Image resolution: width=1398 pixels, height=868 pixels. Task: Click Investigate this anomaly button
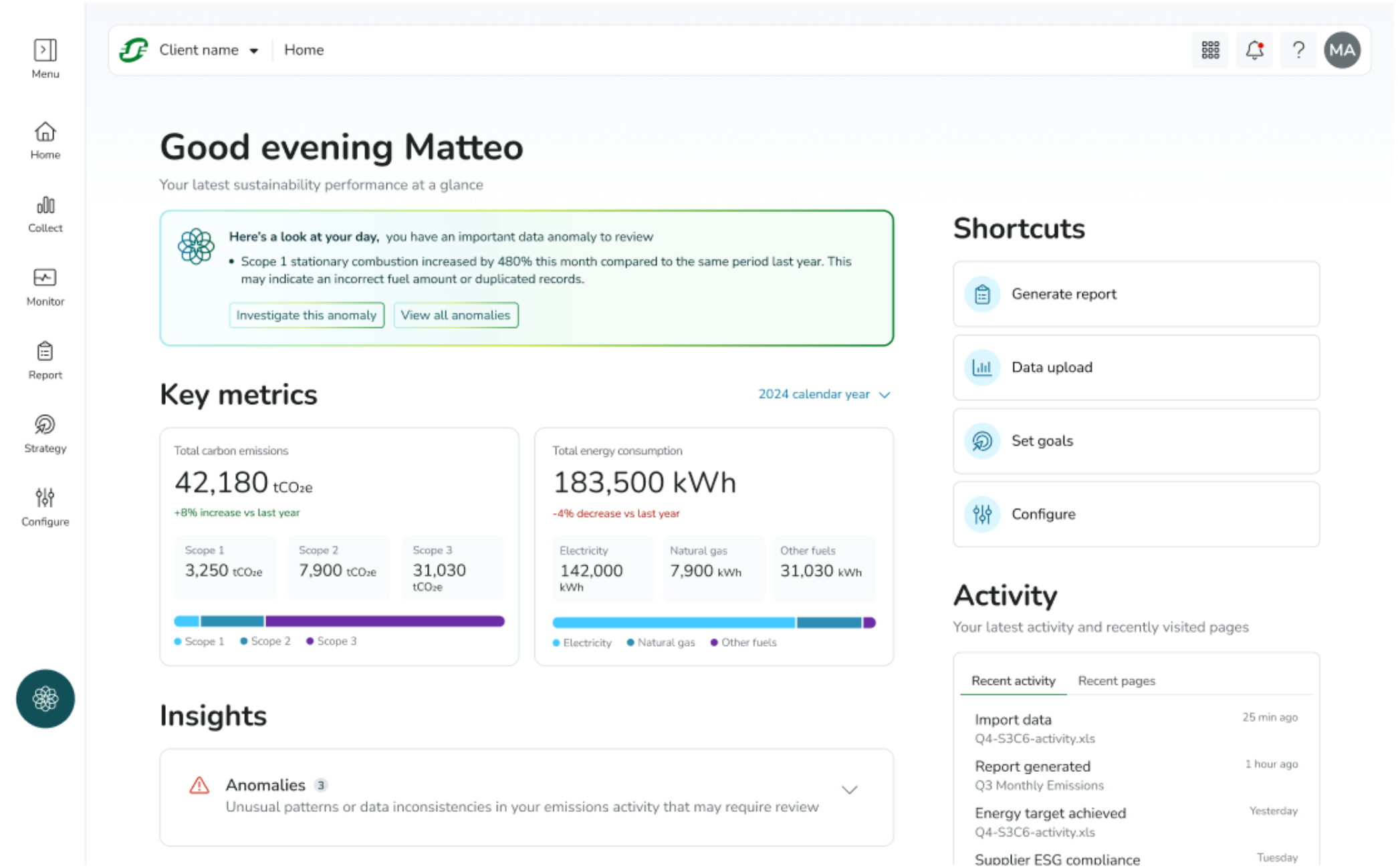point(306,315)
